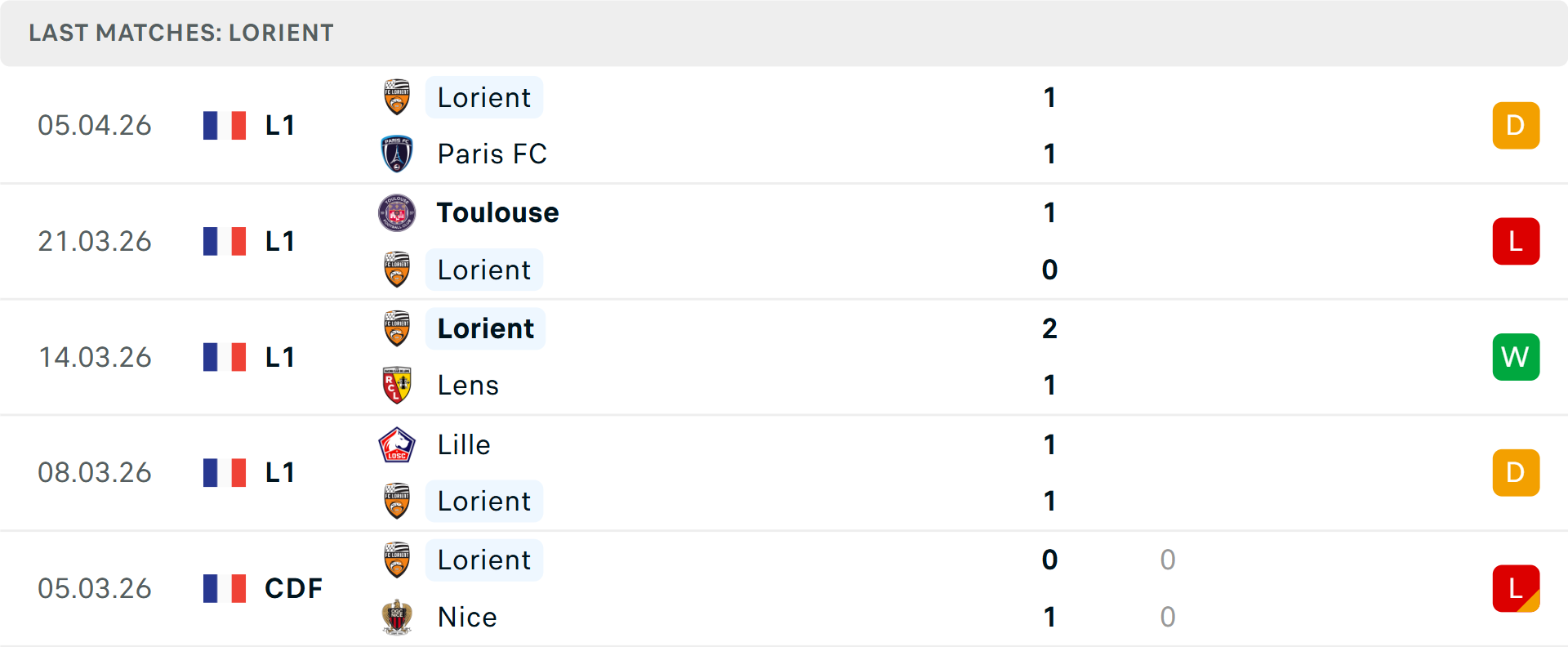Click the green W badge for the Lens match
Viewport: 1568px width, 647px height.
pos(1516,357)
